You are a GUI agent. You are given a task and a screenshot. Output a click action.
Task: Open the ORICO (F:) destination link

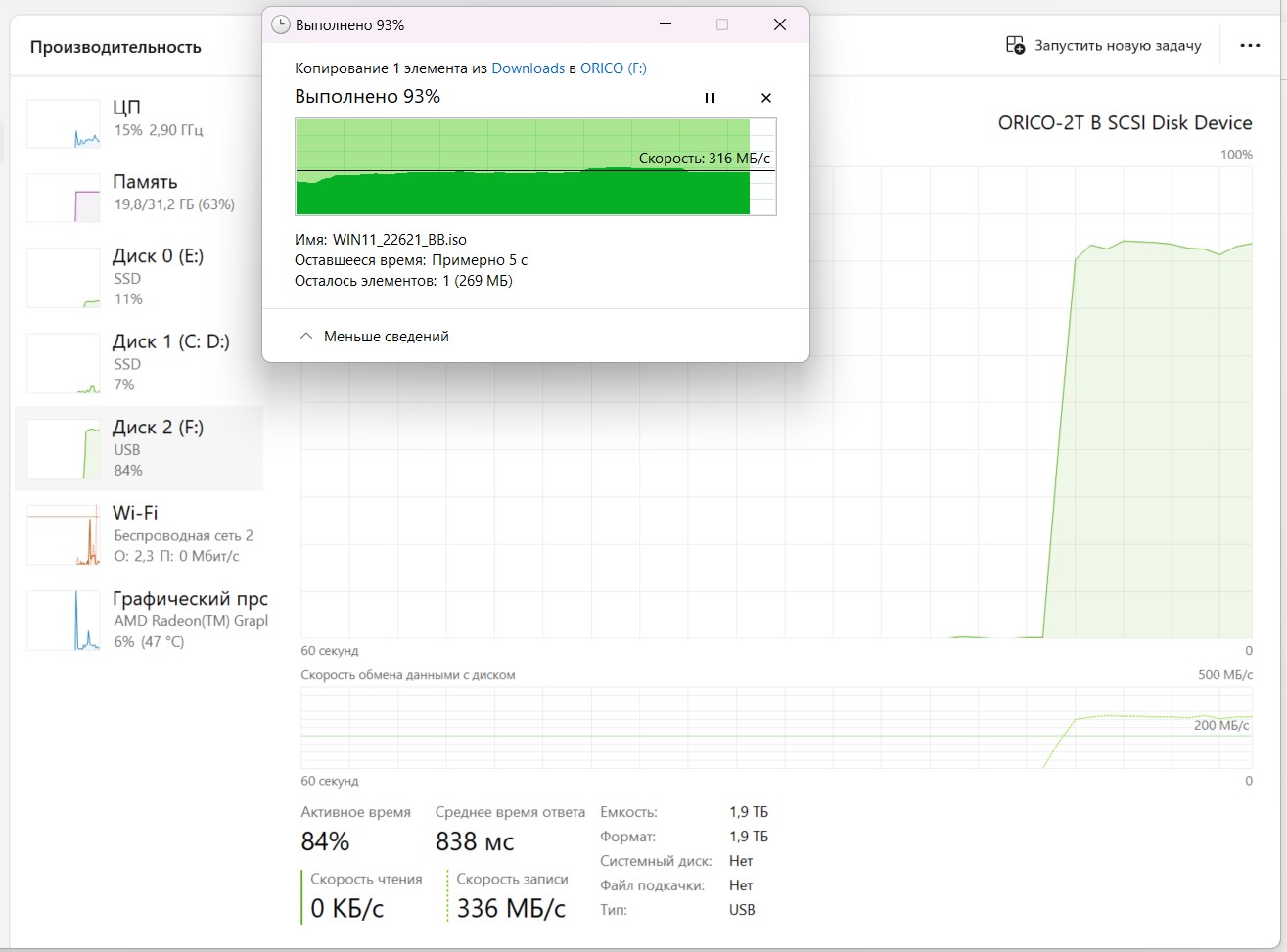pos(614,68)
